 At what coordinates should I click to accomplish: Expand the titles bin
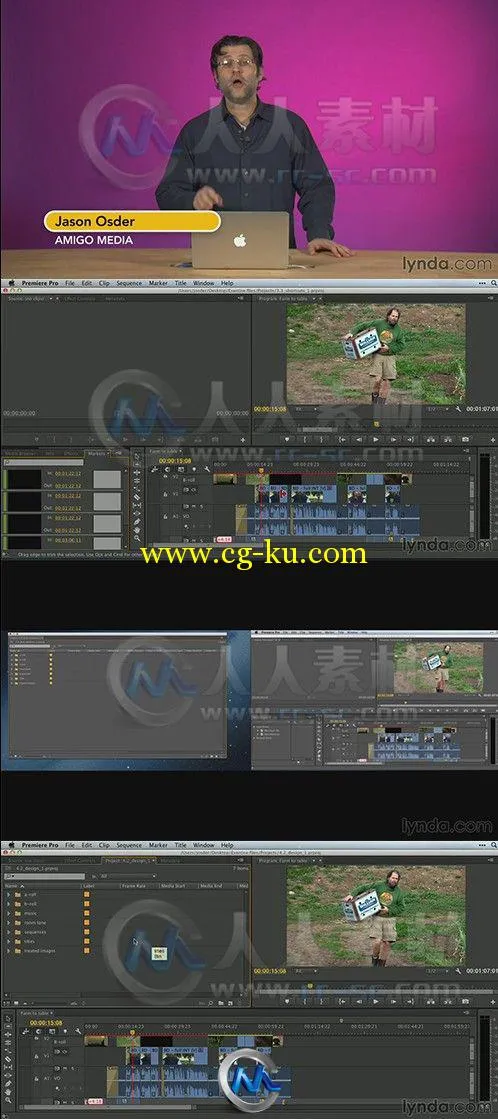[x=9, y=941]
